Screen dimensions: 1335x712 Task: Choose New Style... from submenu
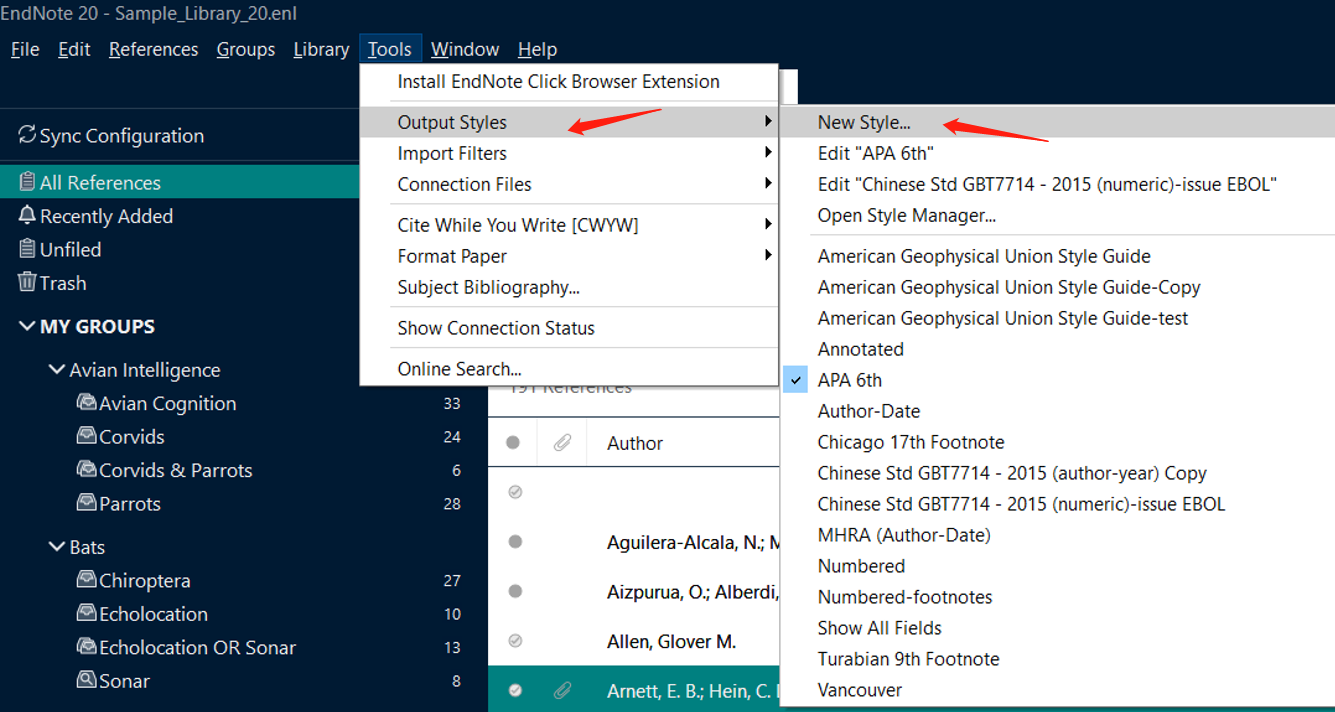[x=863, y=122]
